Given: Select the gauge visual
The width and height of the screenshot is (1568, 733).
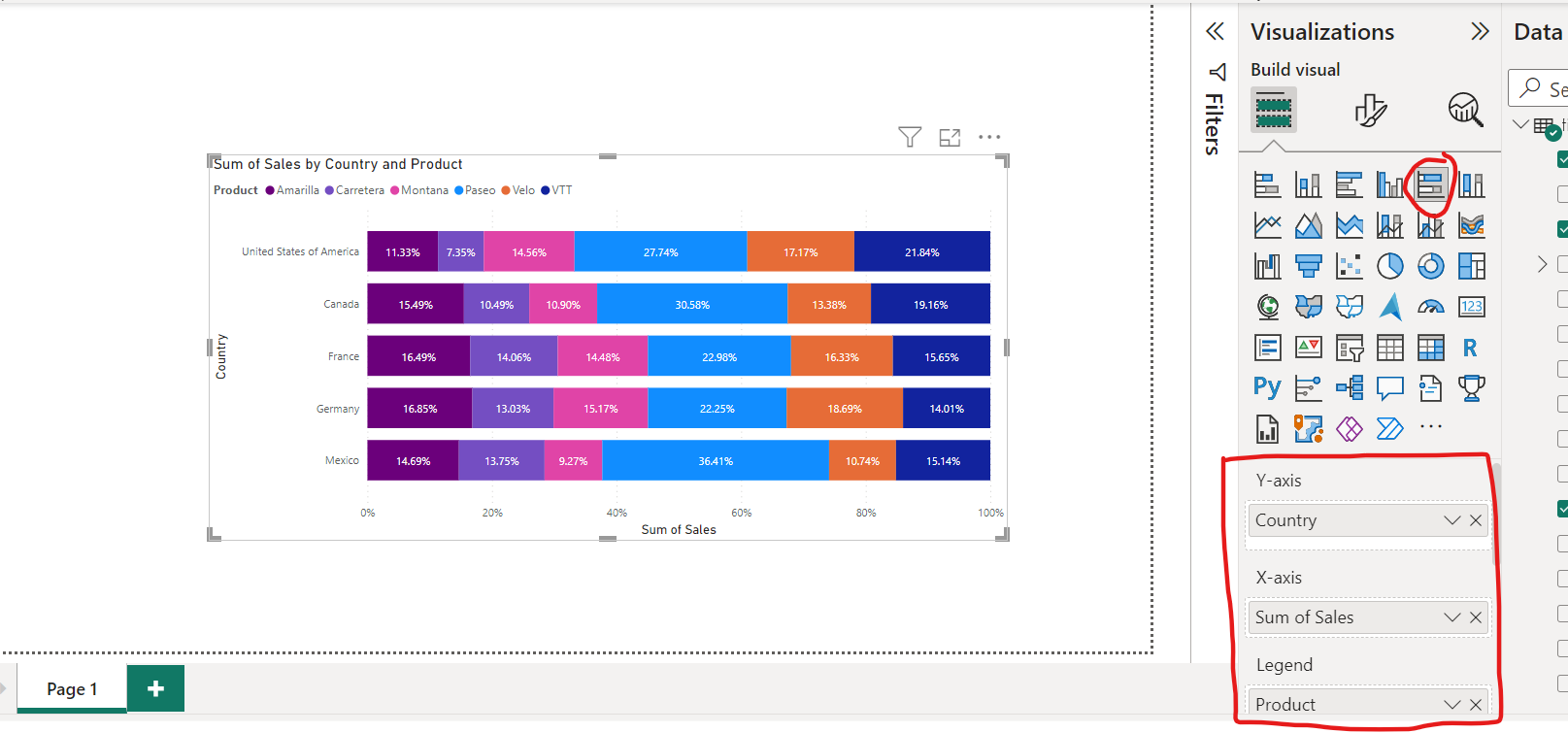Looking at the screenshot, I should click(1430, 307).
